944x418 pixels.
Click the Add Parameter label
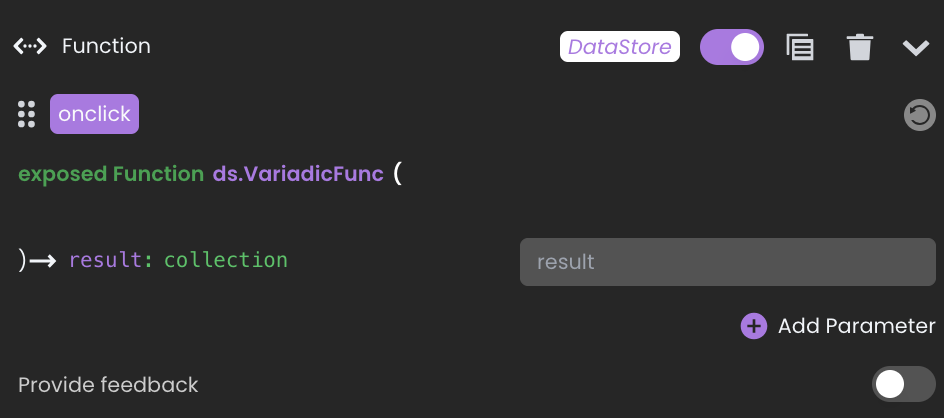point(857,326)
